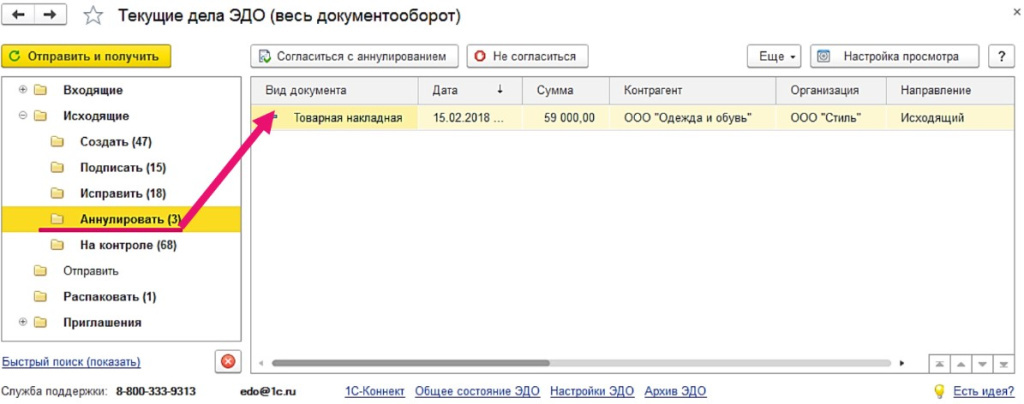This screenshot has width=1024, height=404.
Task: Click the Не согласиться button
Action: pos(529,56)
